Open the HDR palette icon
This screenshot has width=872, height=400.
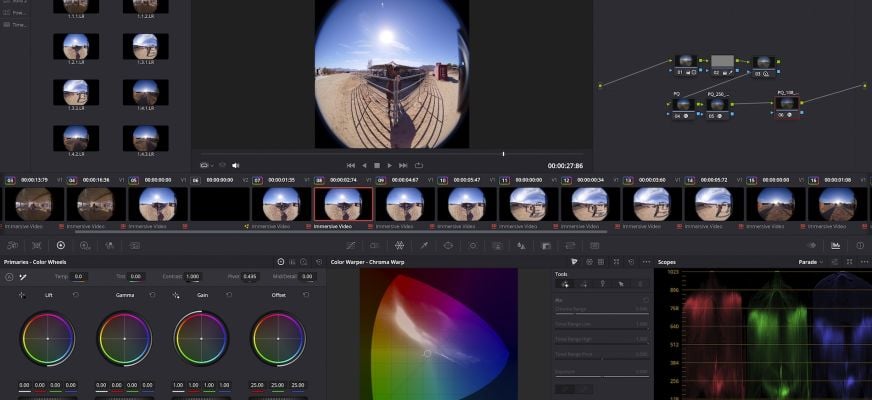coord(85,245)
